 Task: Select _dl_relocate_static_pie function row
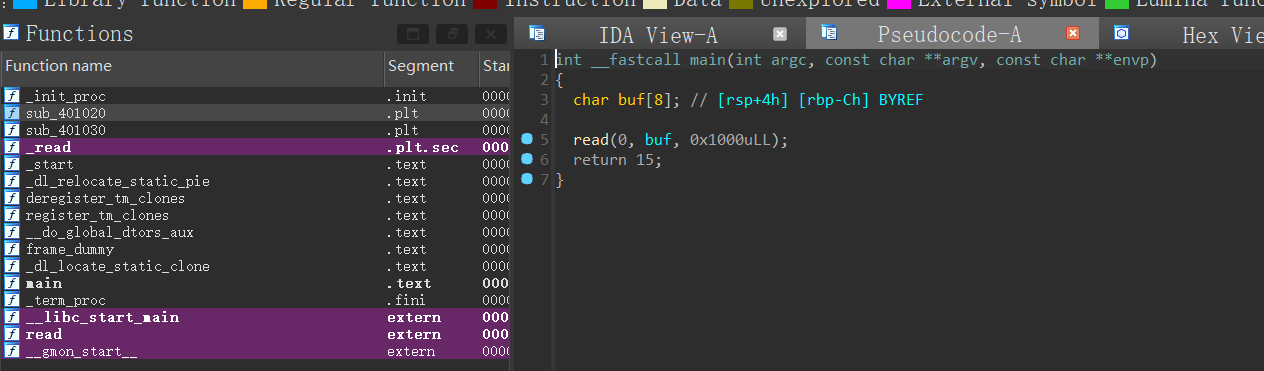(255, 181)
